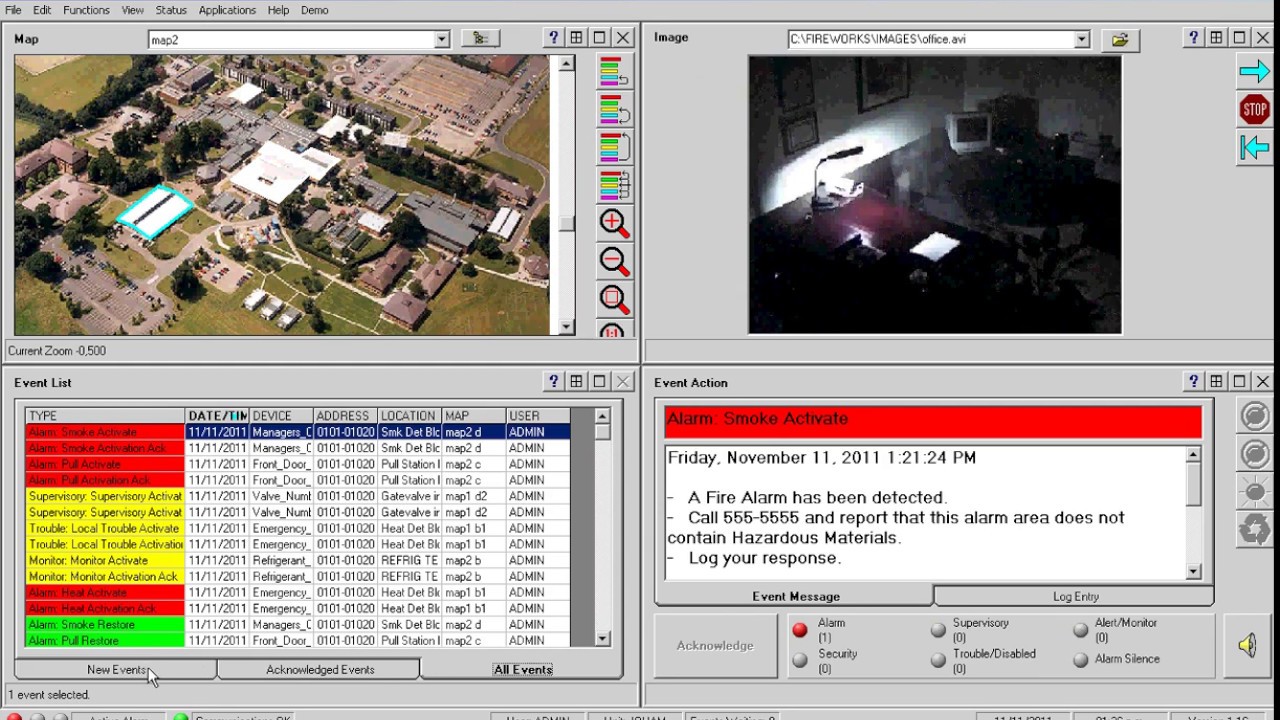Zoom out on the map with minus magnifier

tap(614, 261)
